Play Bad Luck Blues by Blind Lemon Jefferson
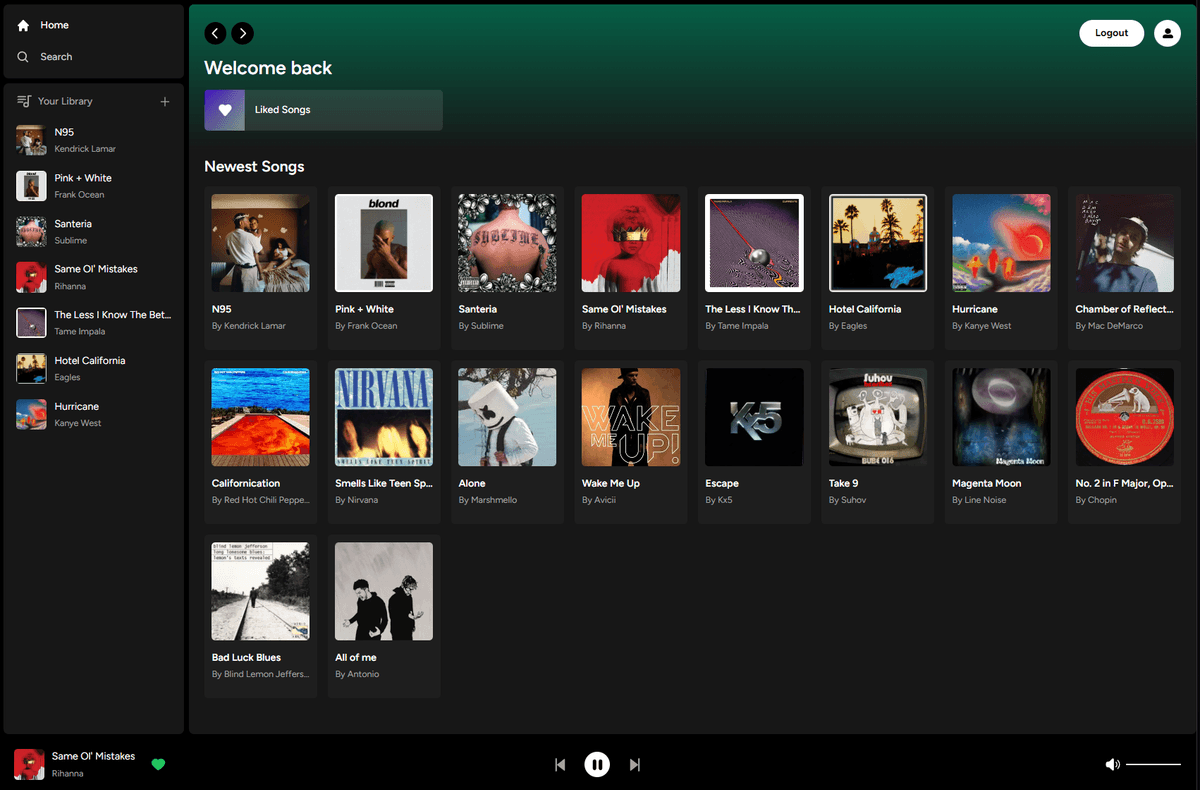The width and height of the screenshot is (1200, 790). [x=260, y=591]
